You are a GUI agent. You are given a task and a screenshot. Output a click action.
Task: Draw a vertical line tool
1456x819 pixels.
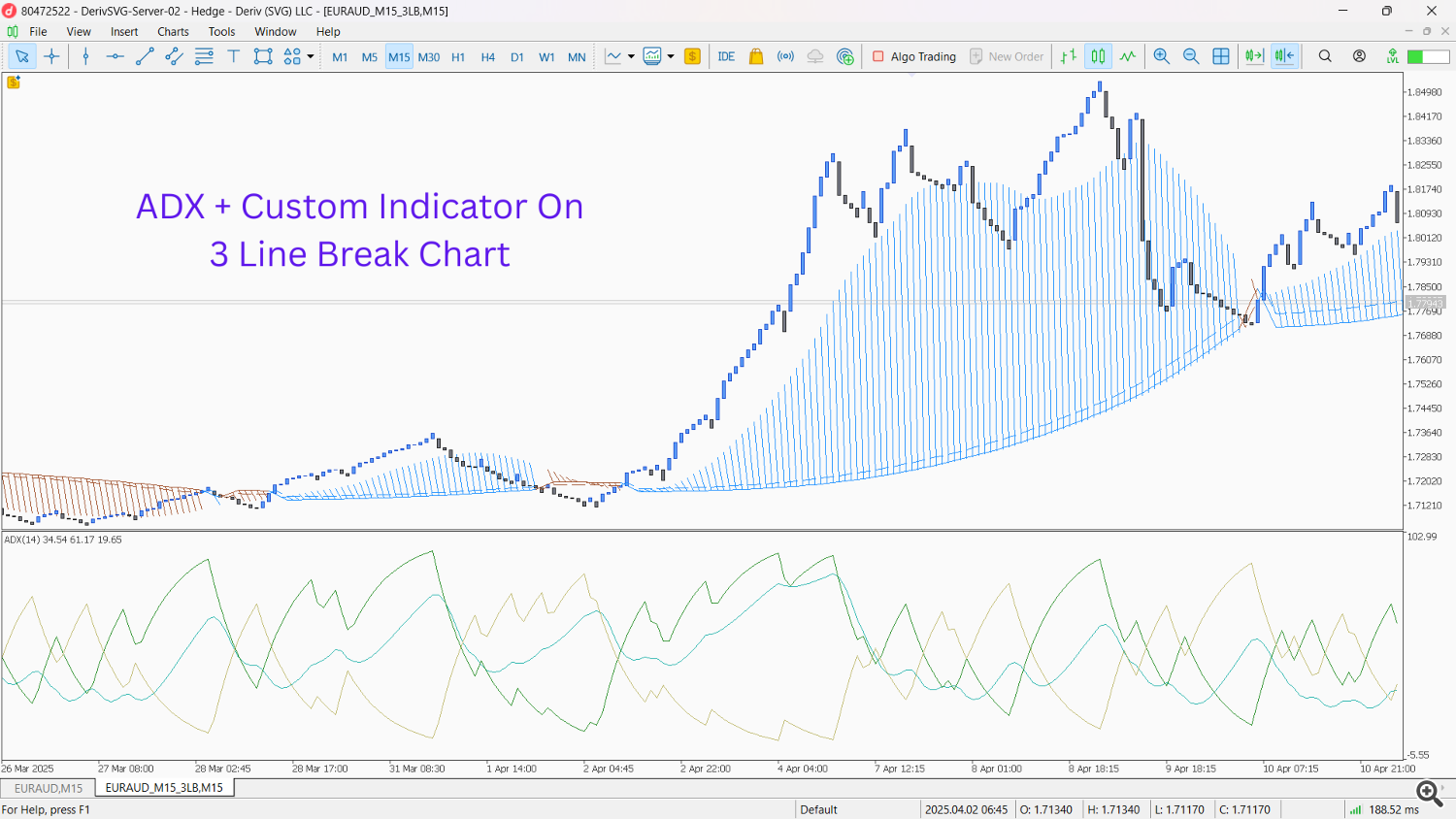[85, 56]
